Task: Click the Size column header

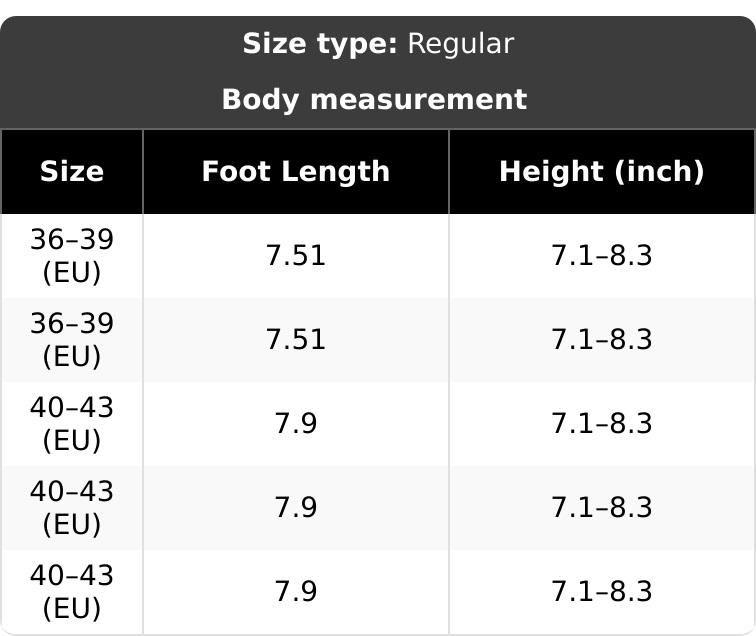Action: tap(72, 172)
